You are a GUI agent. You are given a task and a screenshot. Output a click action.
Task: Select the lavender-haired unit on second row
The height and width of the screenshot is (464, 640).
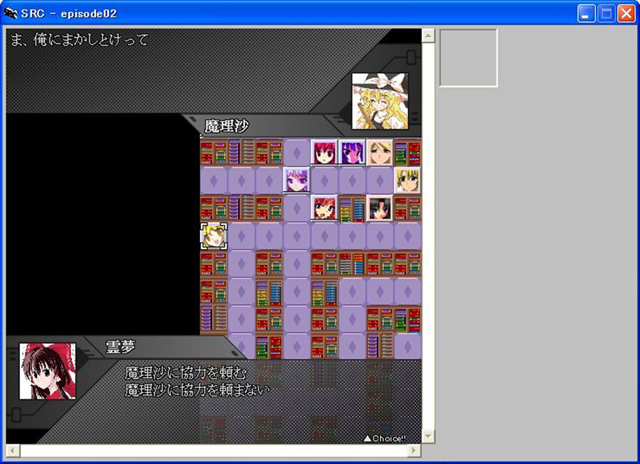pos(296,180)
